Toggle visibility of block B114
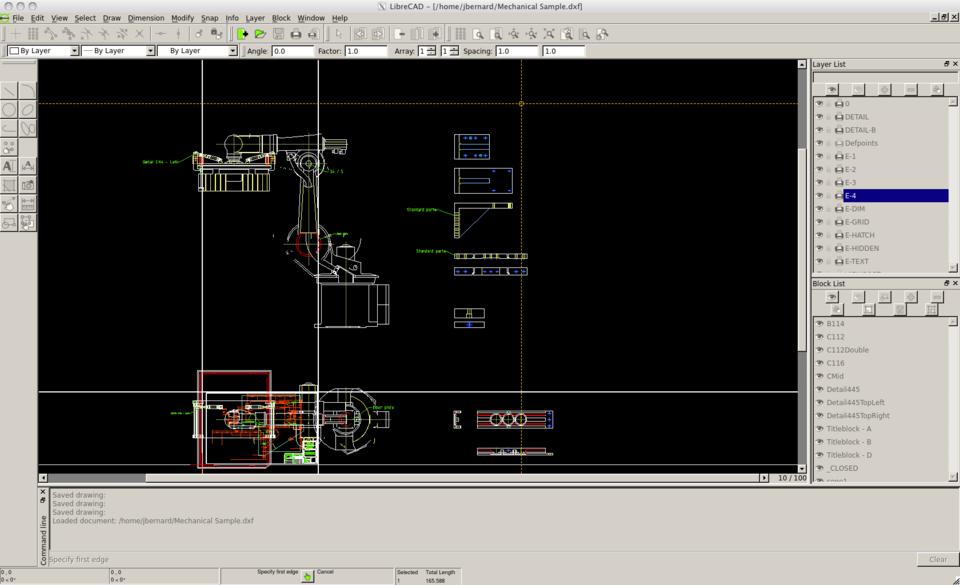This screenshot has width=960, height=585. 819,324
